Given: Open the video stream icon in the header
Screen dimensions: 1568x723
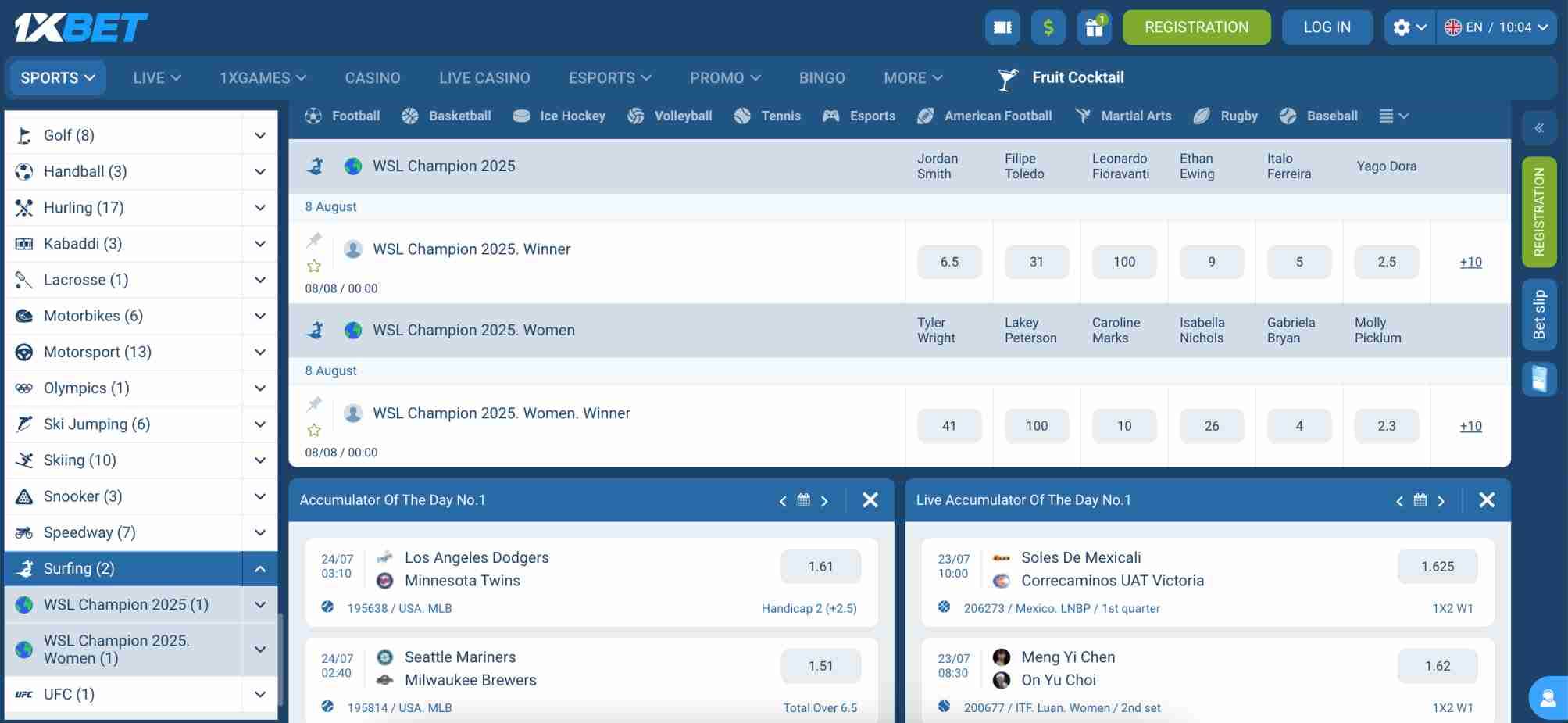Looking at the screenshot, I should tap(1003, 27).
